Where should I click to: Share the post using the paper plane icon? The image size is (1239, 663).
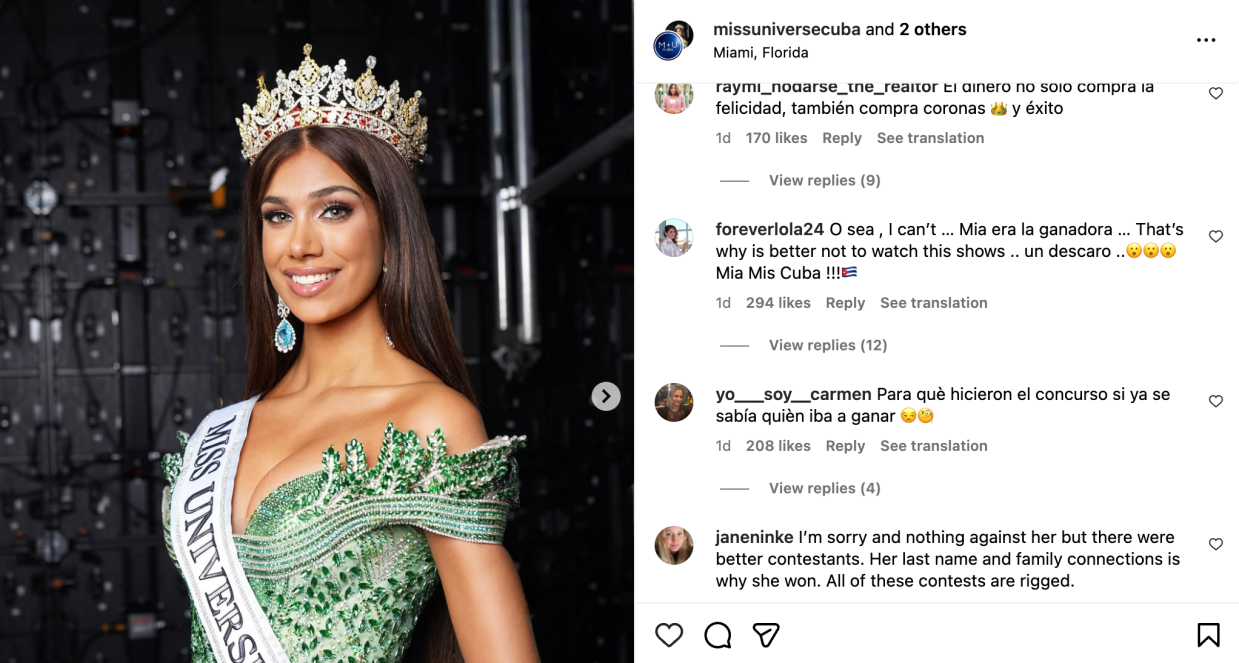(766, 635)
